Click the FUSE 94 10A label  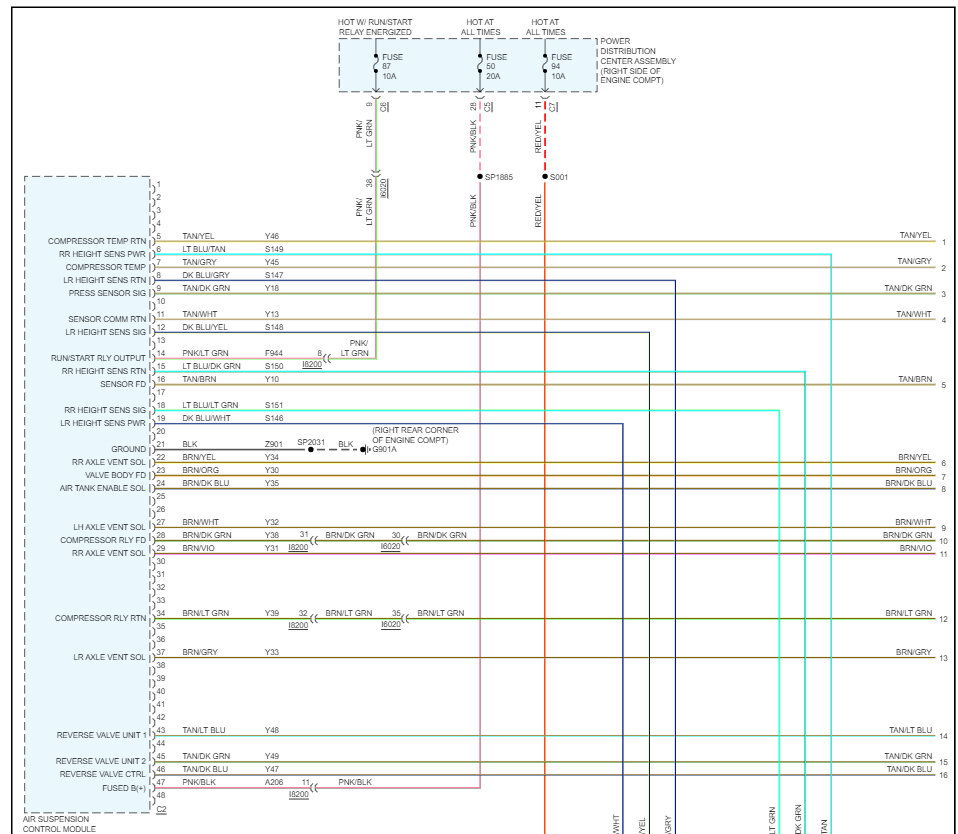click(561, 67)
